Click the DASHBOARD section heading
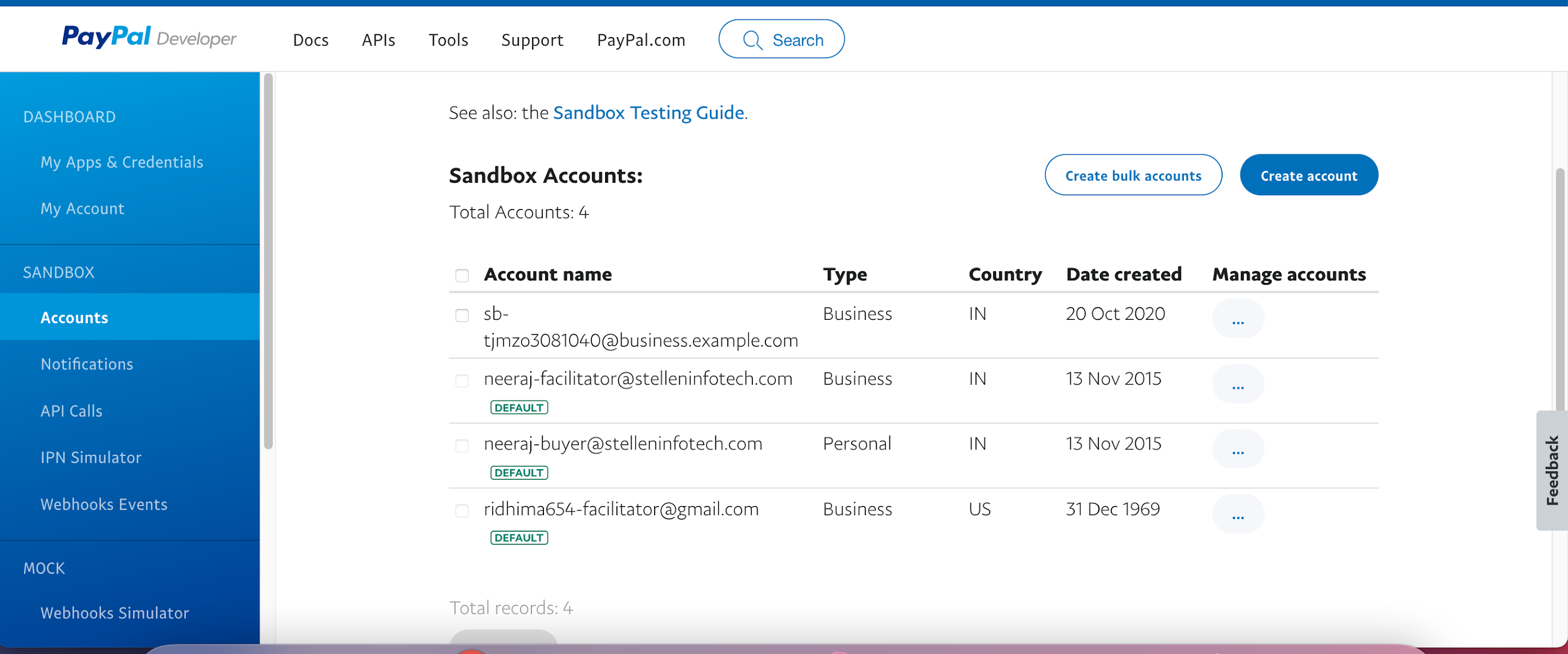 pos(70,117)
